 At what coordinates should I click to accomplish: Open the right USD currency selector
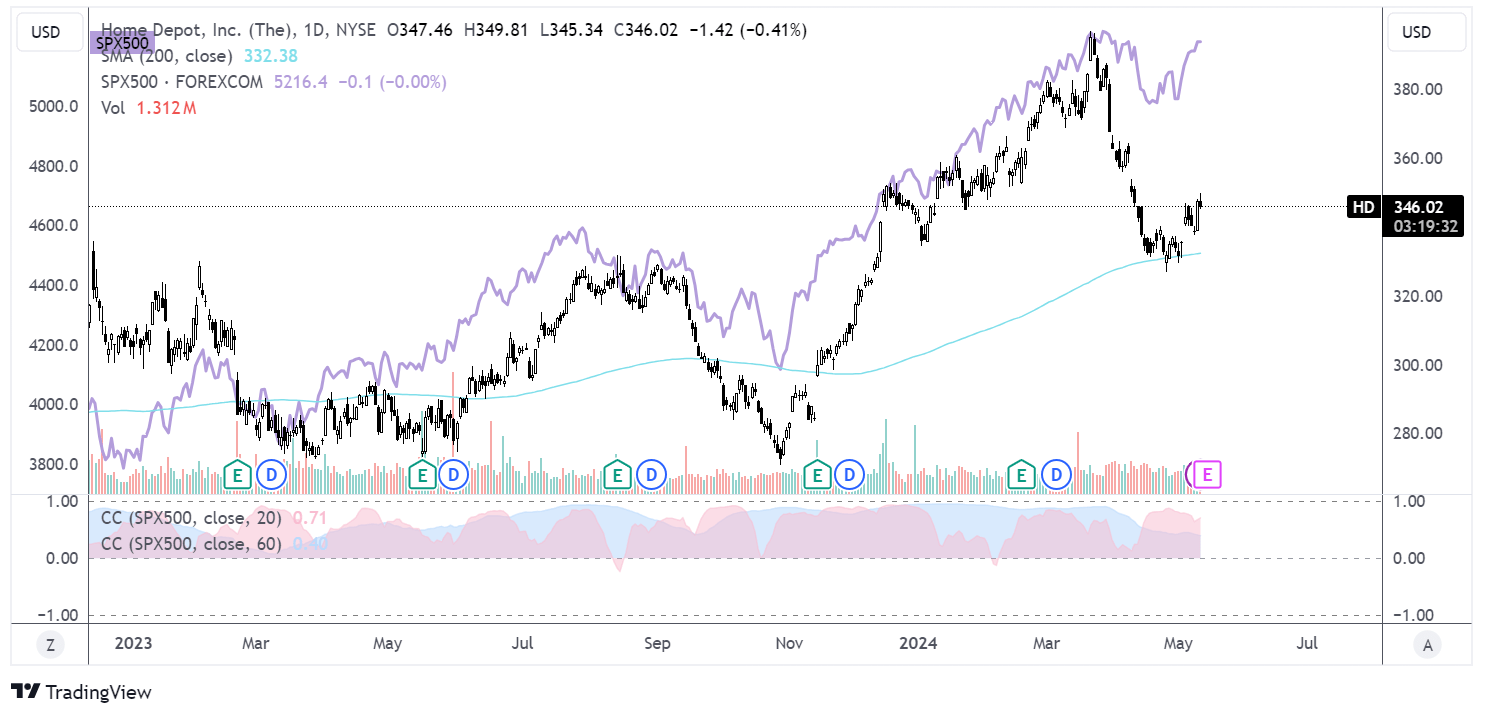pyautogui.click(x=1427, y=32)
